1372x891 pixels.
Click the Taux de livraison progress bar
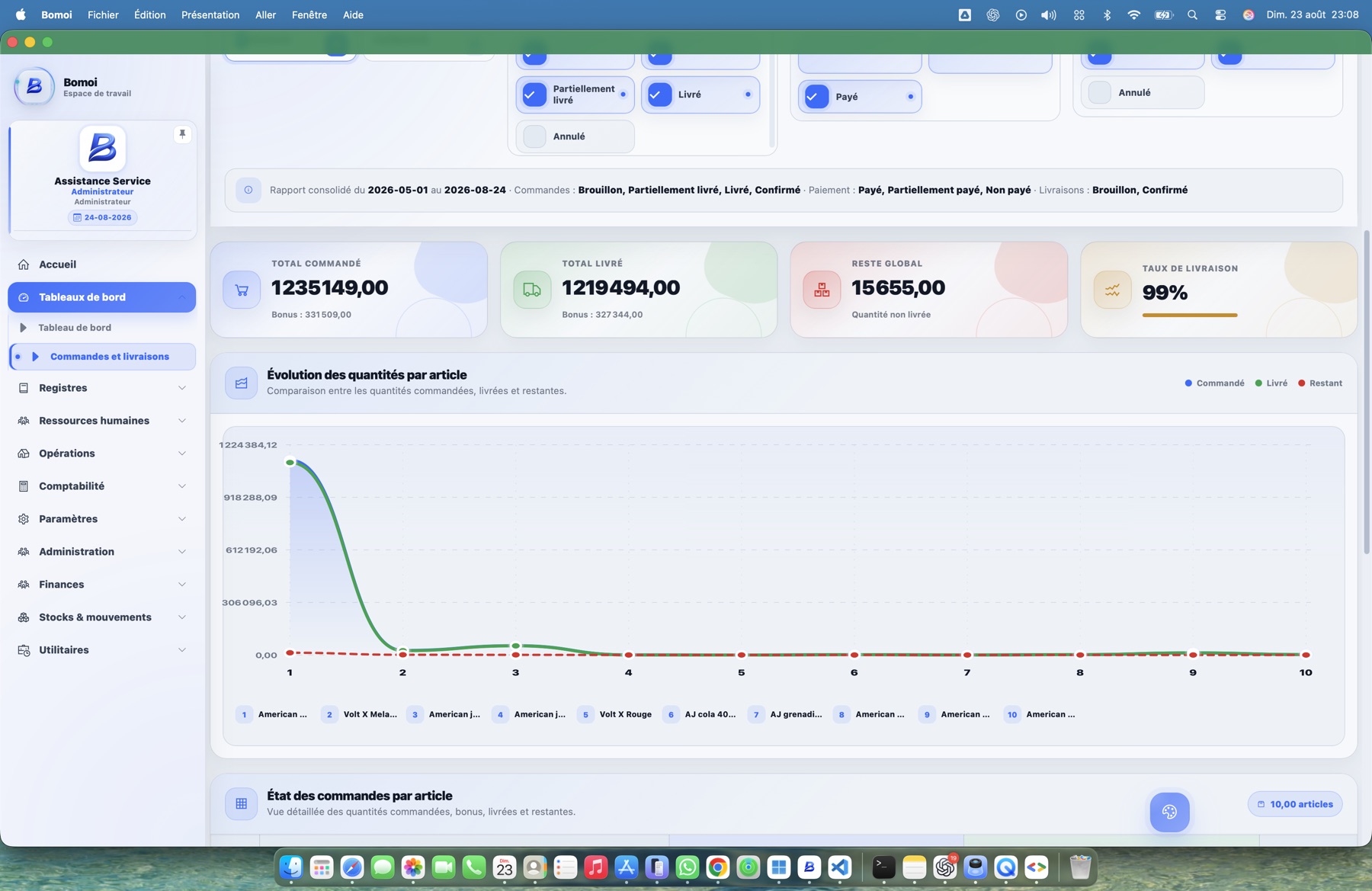1190,315
